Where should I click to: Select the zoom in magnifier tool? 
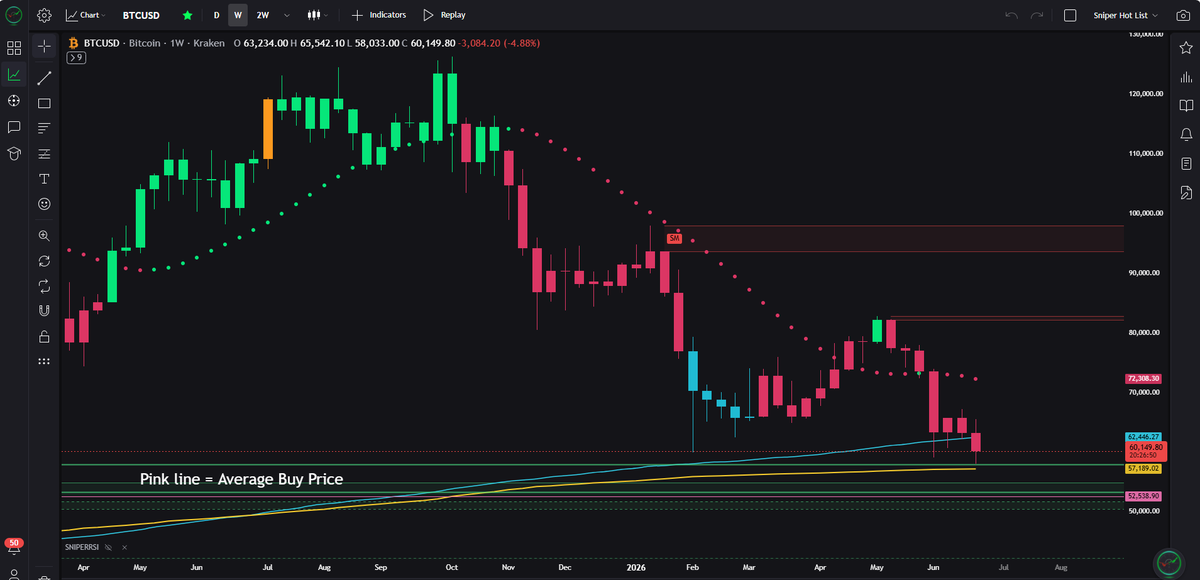[x=44, y=236]
